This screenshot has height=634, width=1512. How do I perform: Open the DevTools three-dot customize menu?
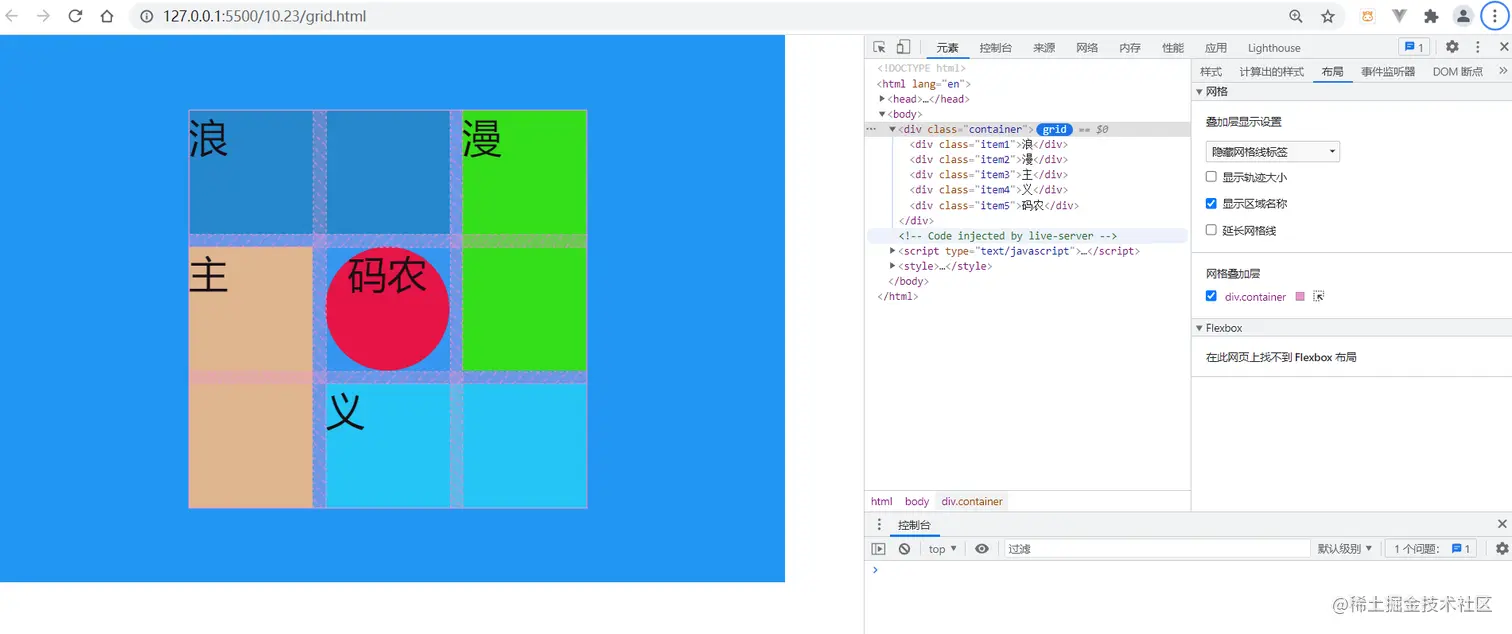(x=1478, y=47)
